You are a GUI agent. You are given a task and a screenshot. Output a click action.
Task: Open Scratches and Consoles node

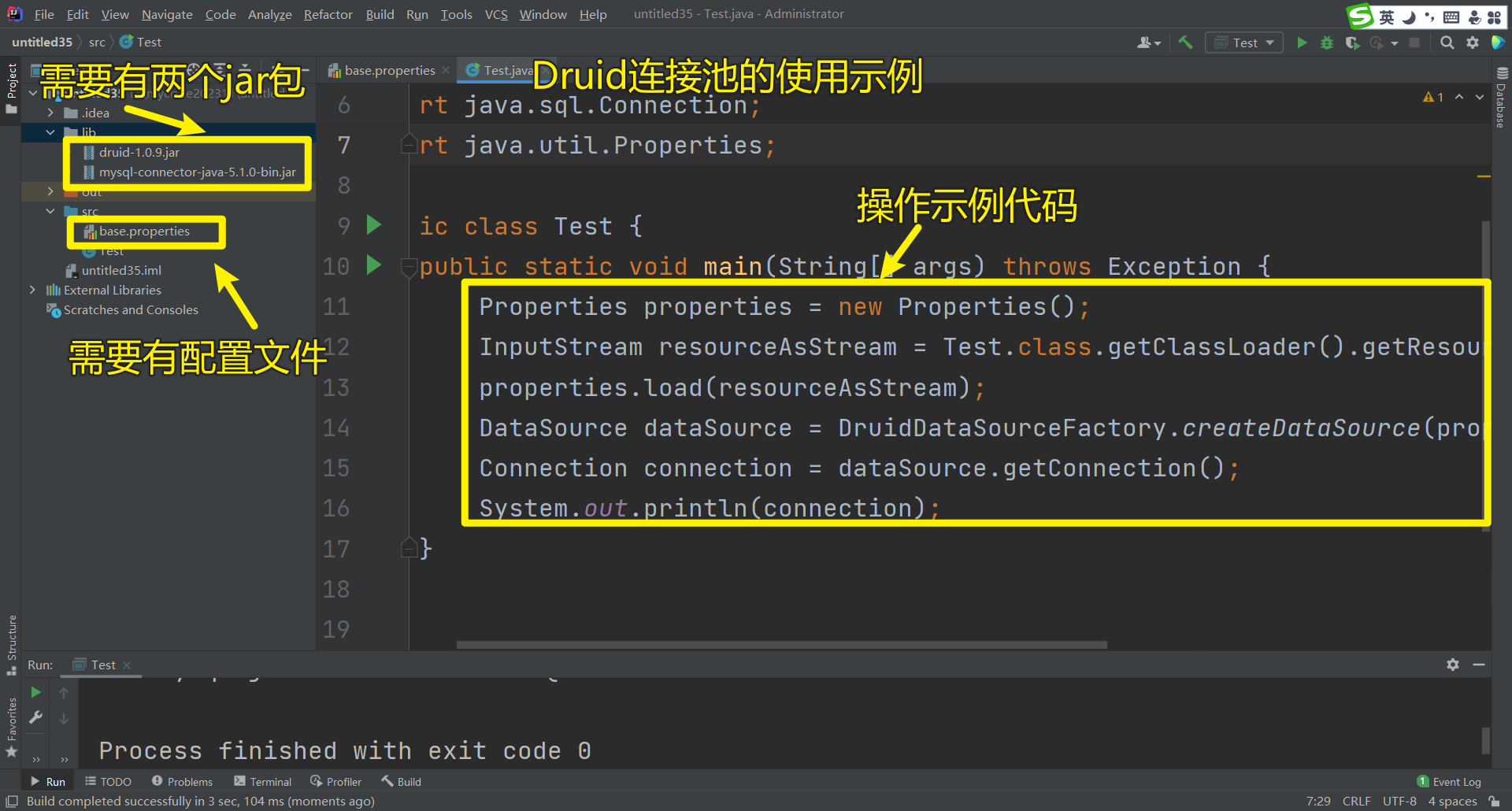(131, 309)
